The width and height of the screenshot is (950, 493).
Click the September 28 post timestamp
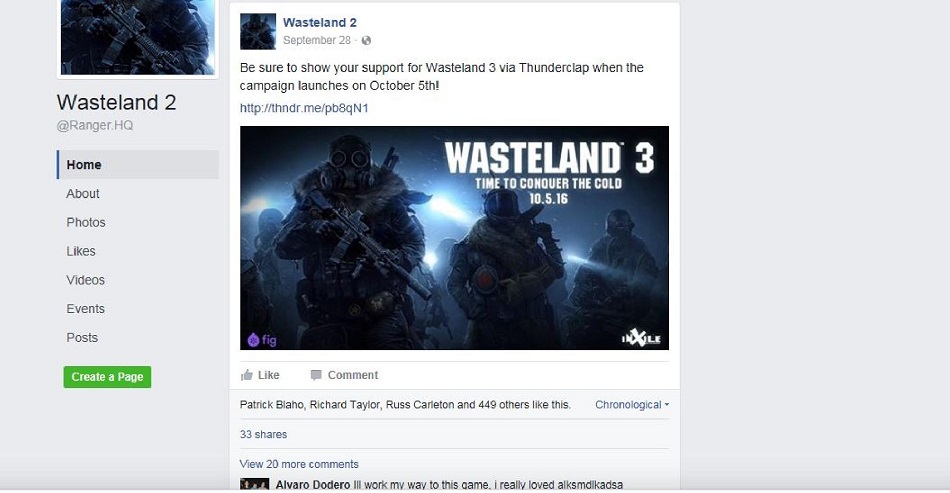pyautogui.click(x=317, y=41)
